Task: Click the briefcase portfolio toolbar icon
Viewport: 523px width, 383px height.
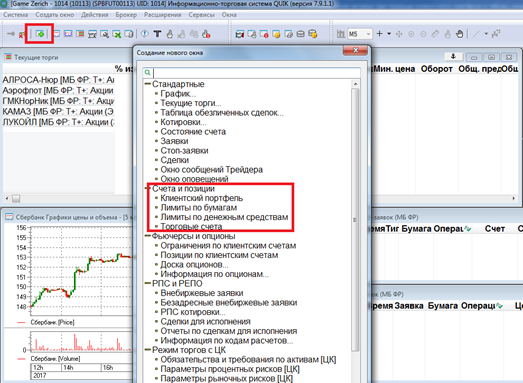Action: tap(301, 34)
